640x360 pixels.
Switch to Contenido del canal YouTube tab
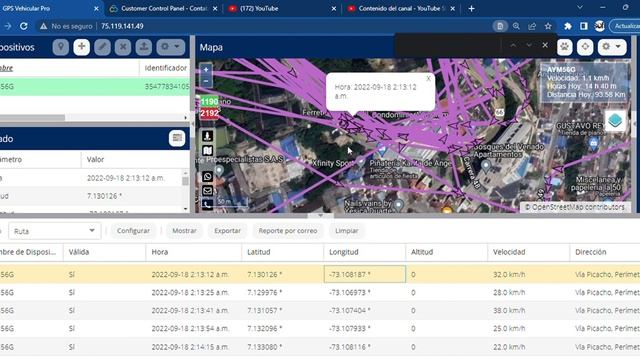click(400, 8)
